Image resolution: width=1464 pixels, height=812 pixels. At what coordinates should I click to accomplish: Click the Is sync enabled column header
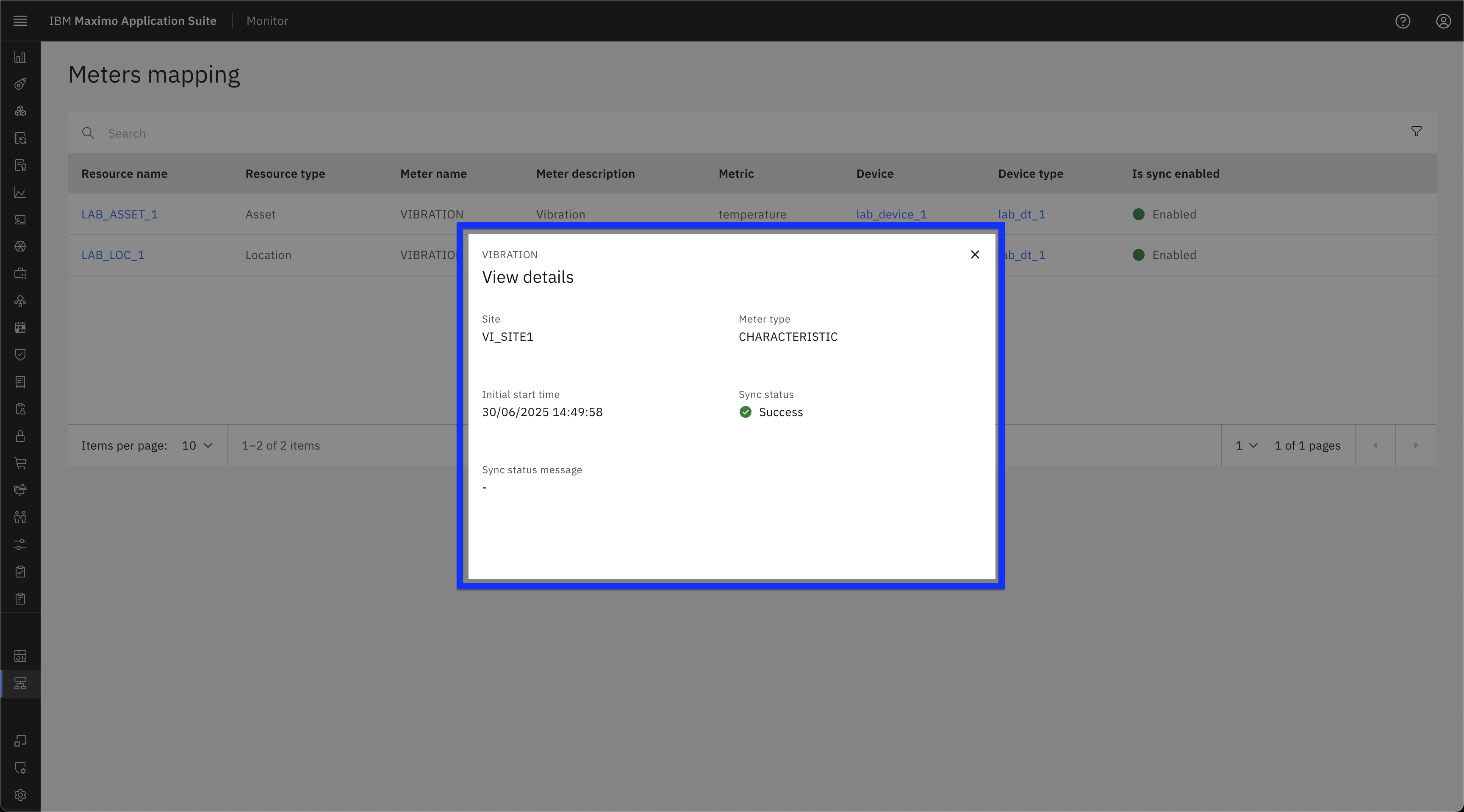pyautogui.click(x=1175, y=174)
